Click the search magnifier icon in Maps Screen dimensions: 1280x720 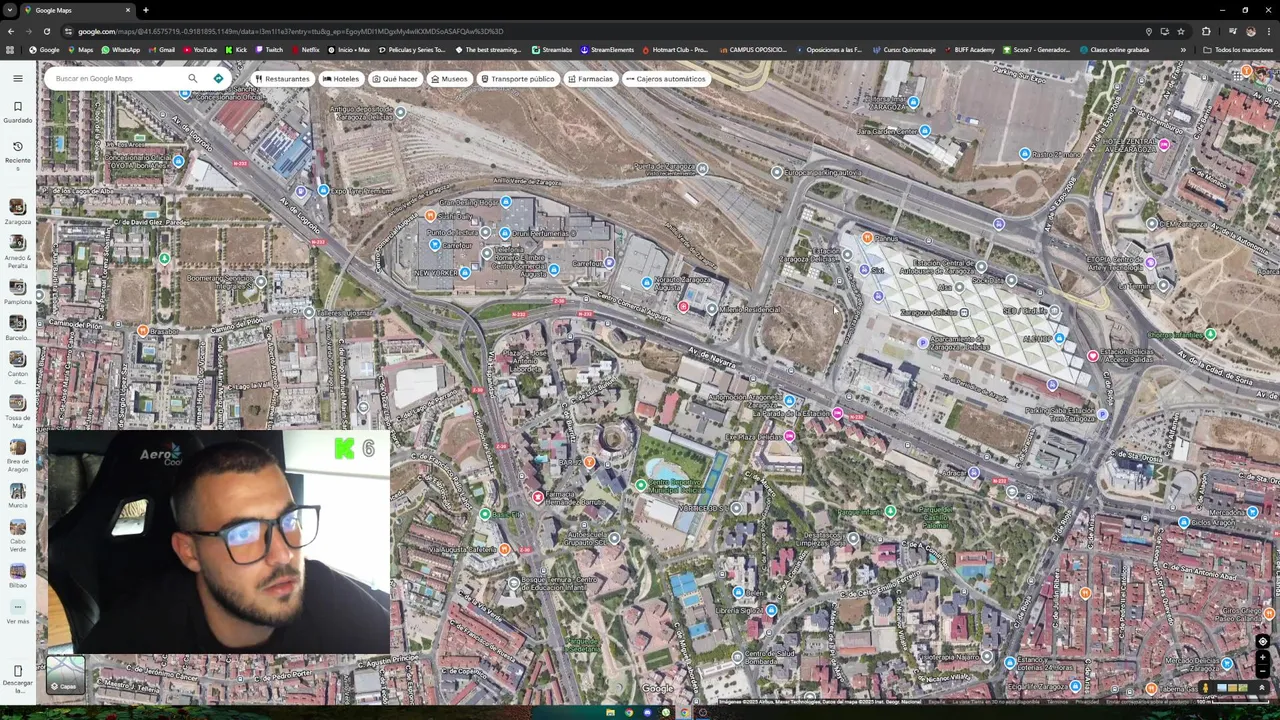[192, 78]
